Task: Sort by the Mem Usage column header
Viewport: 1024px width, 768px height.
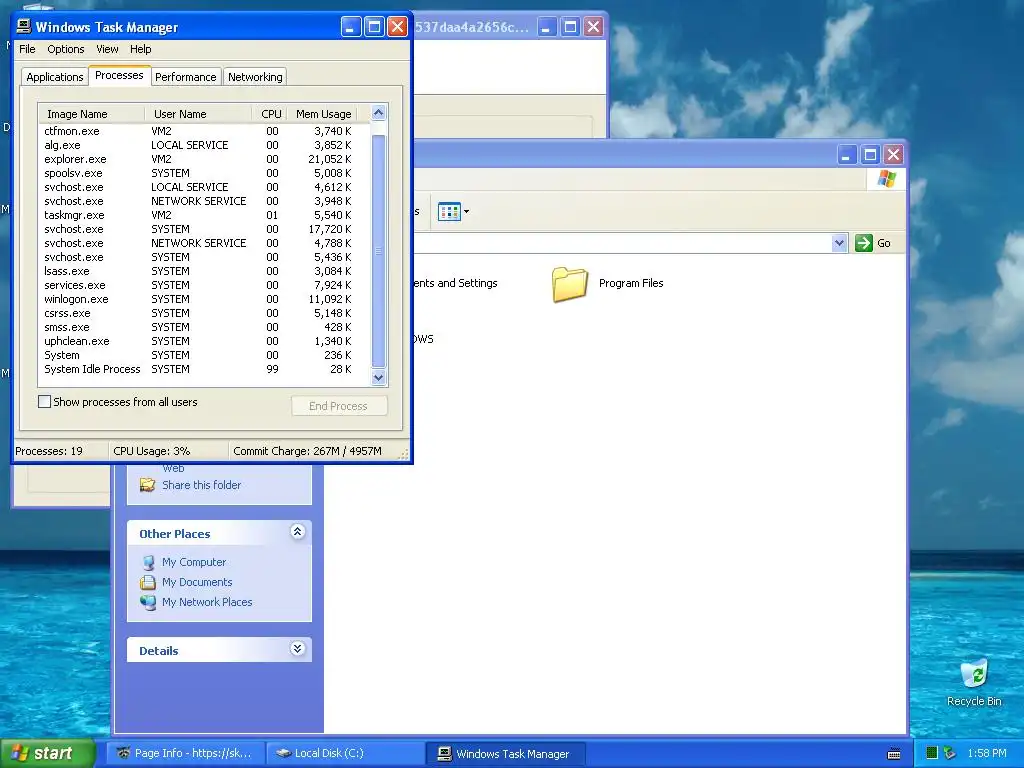Action: 323,114
